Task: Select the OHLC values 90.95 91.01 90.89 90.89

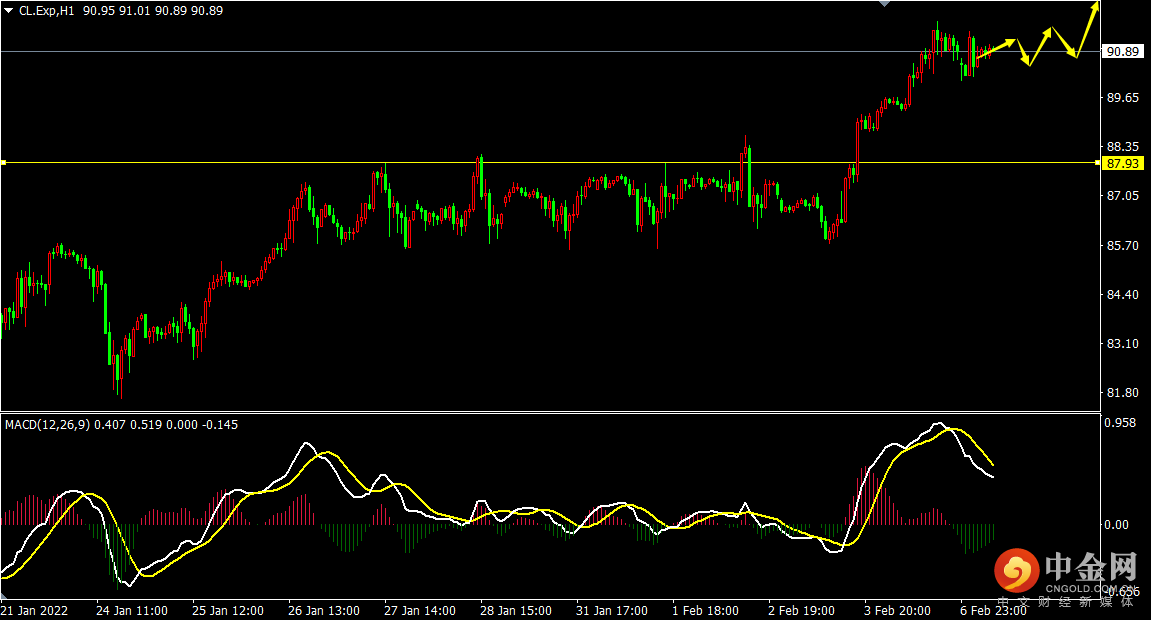Action: click(x=153, y=11)
